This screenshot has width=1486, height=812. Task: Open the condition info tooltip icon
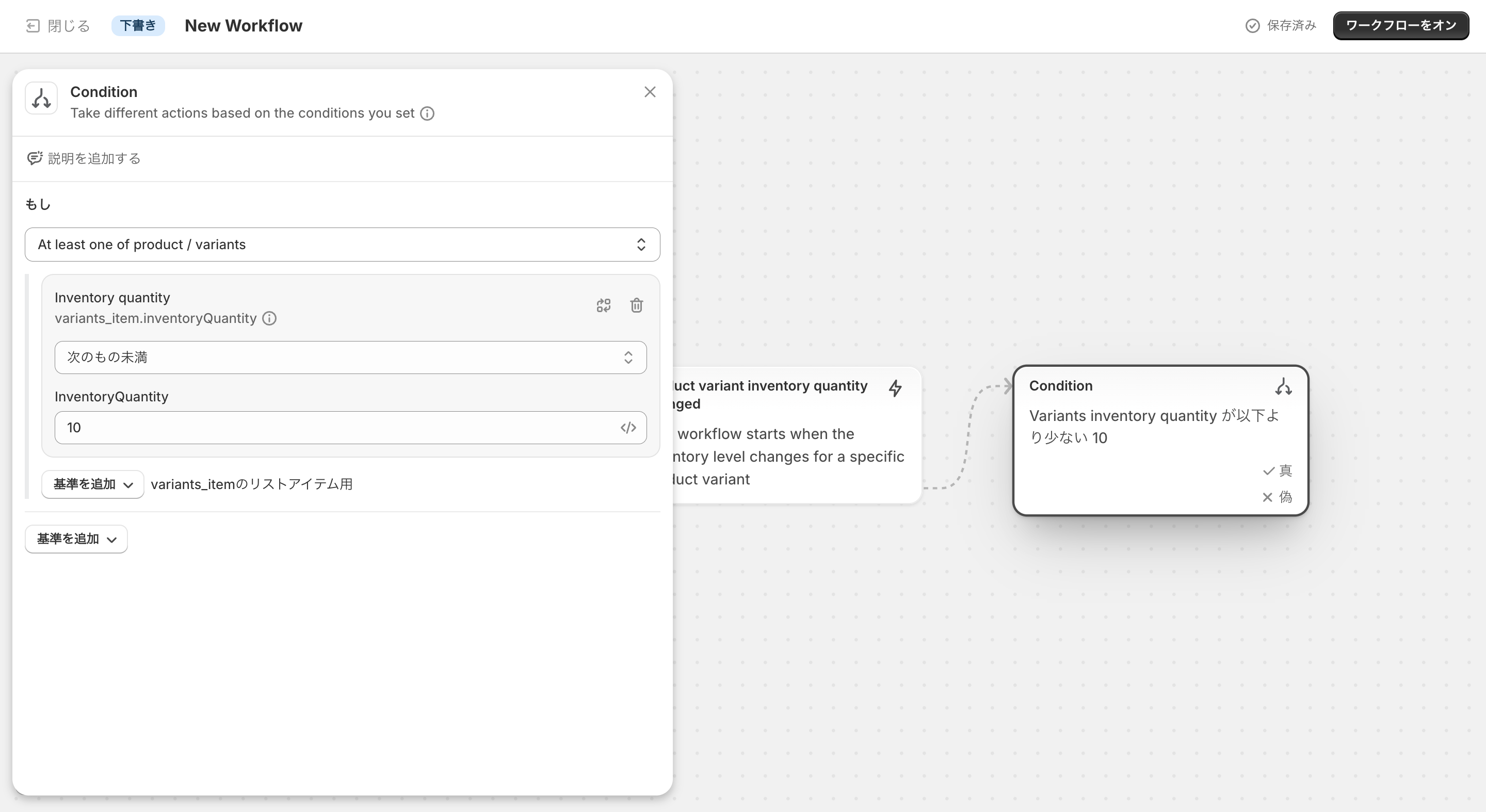point(427,113)
